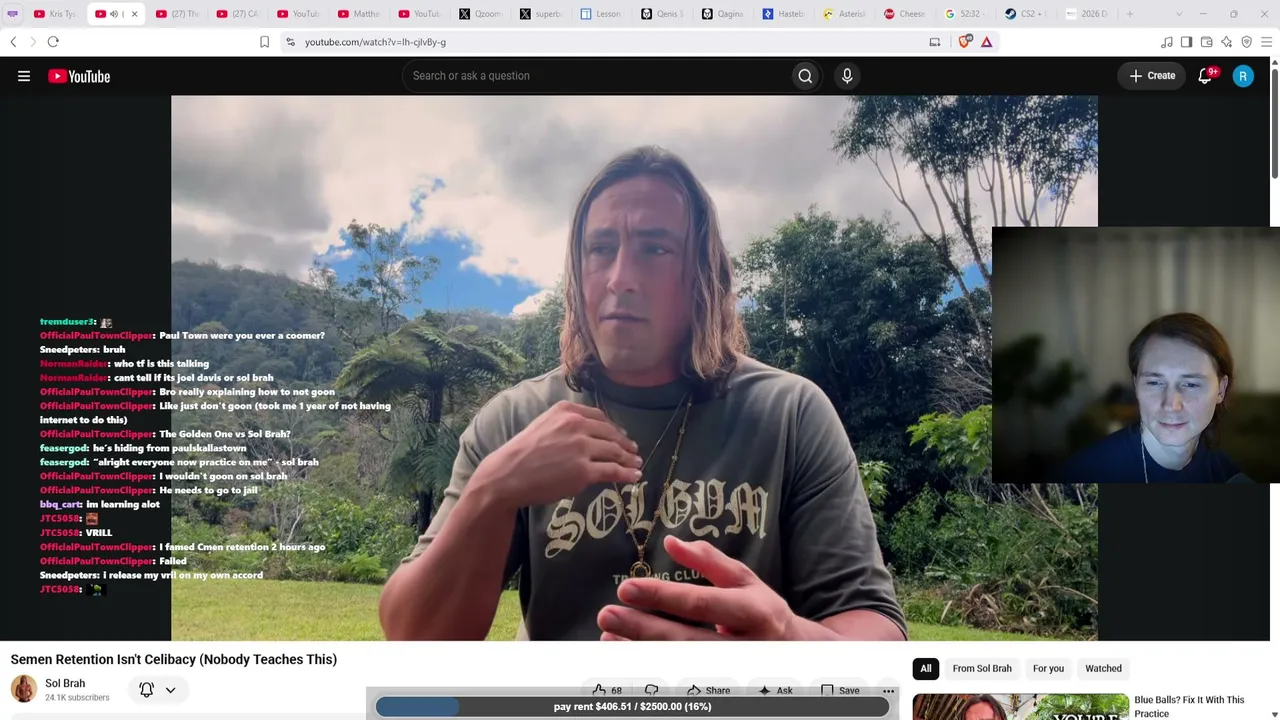
Task: Bookmark this page
Action: tap(264, 42)
